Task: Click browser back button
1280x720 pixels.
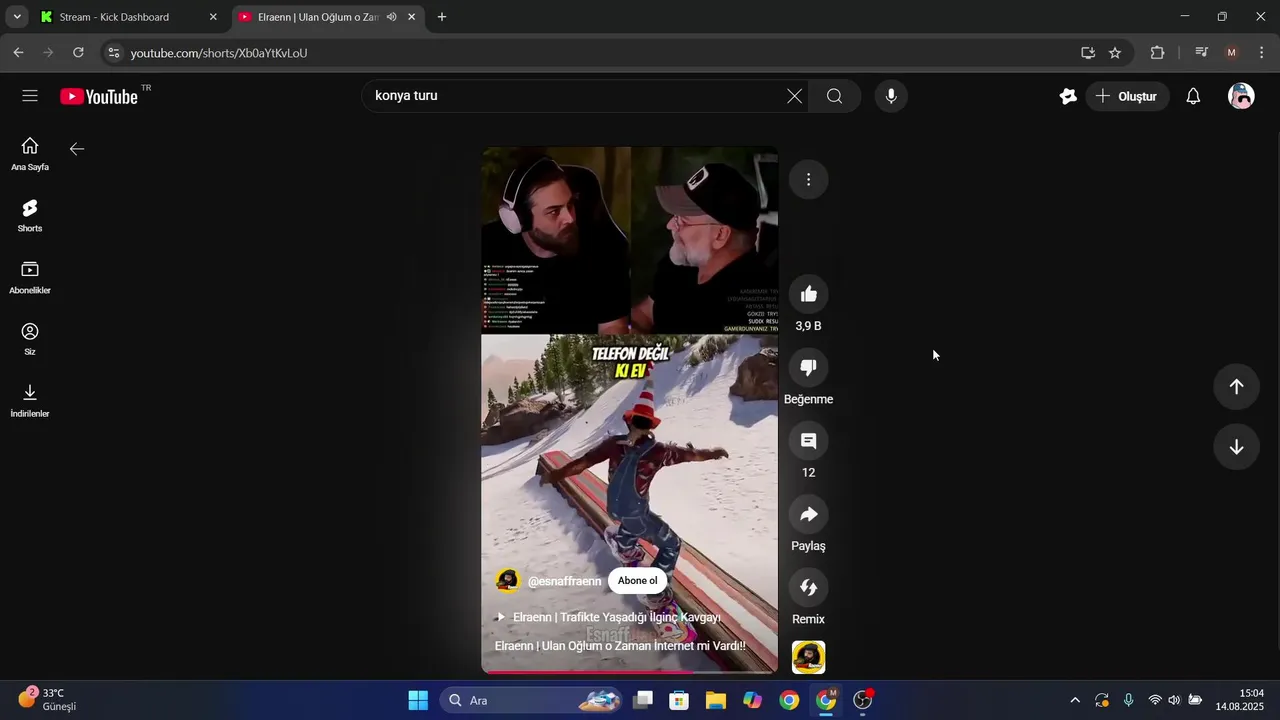Action: [x=18, y=53]
